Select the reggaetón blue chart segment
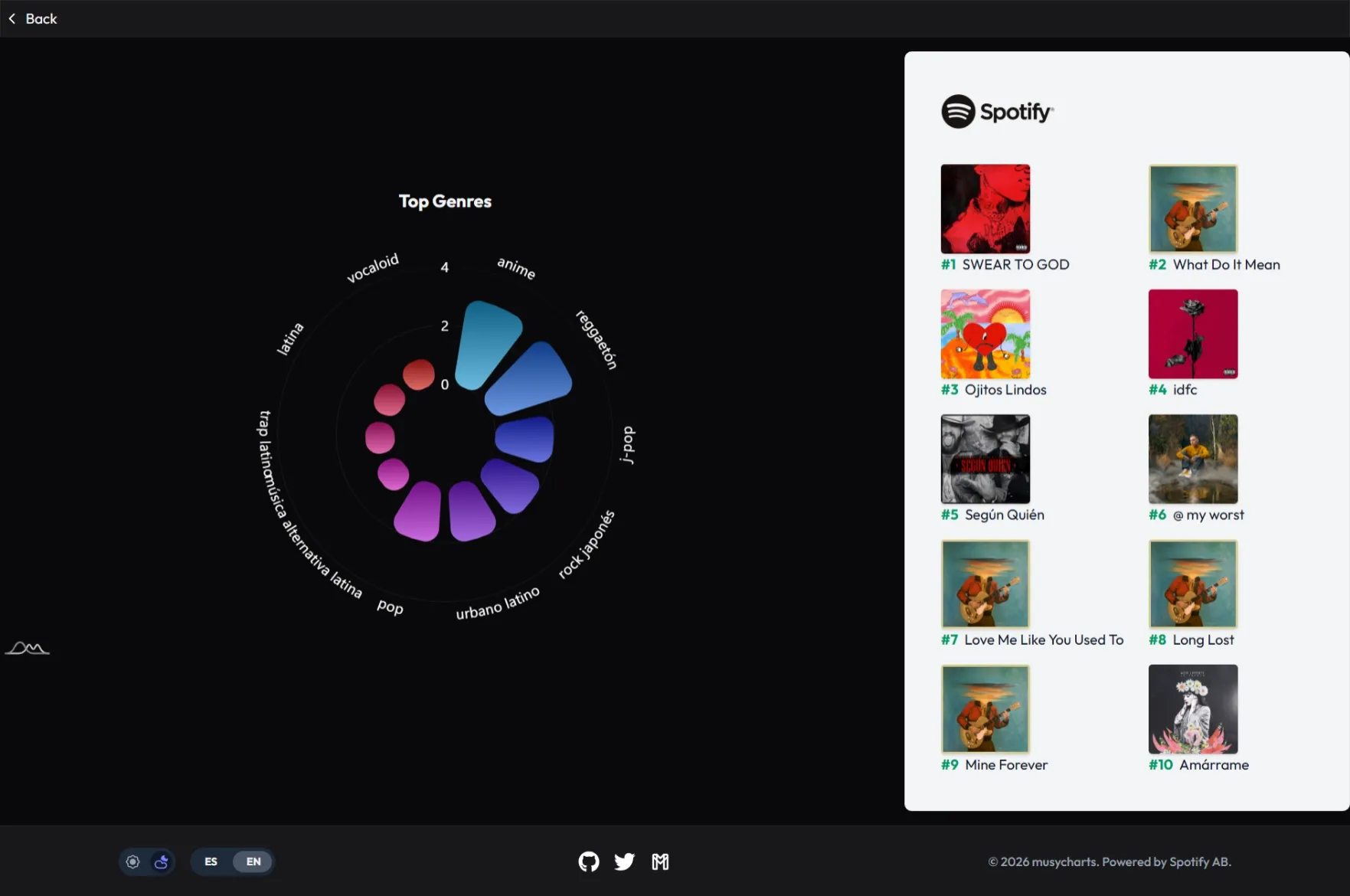This screenshot has width=1350, height=896. (x=531, y=379)
